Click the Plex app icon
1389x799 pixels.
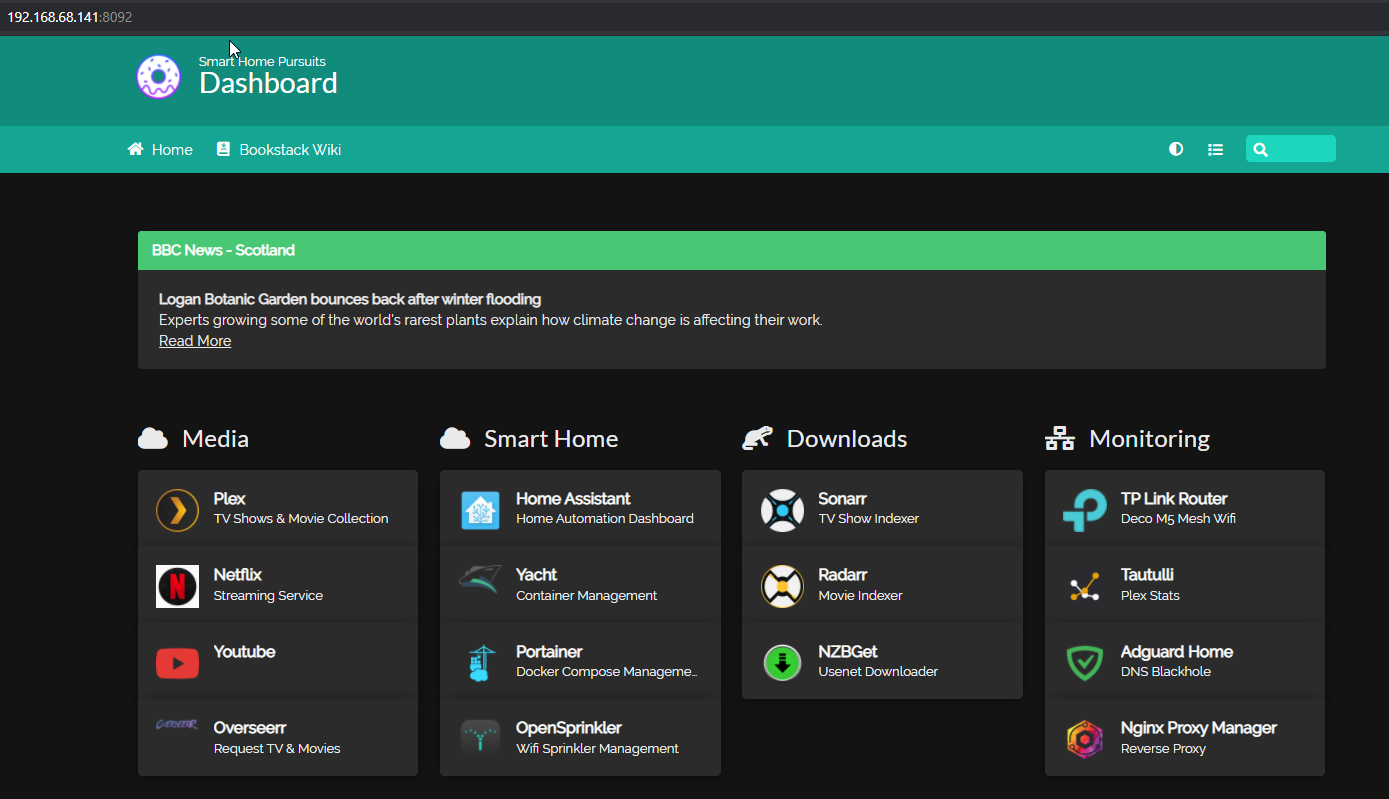point(177,510)
